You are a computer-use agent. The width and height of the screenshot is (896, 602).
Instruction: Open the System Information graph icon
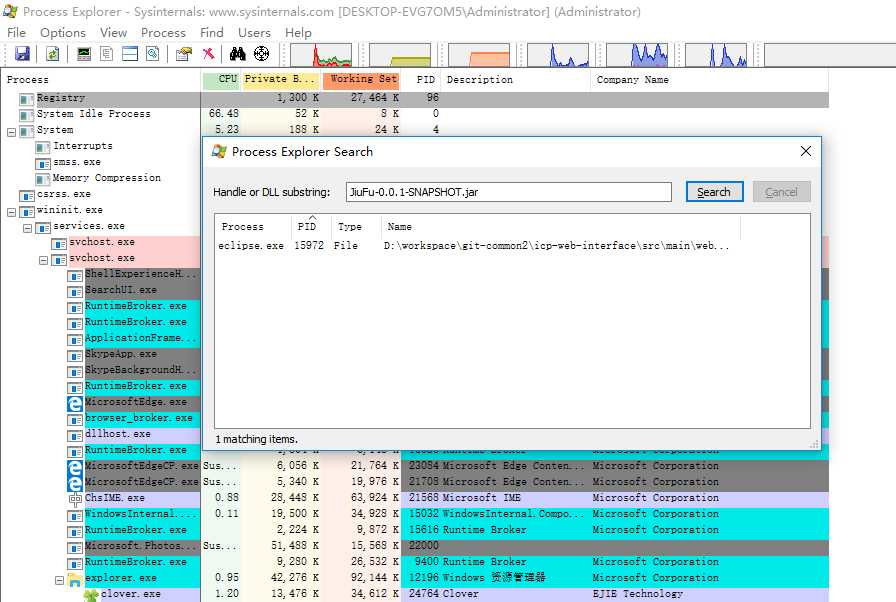pyautogui.click(x=84, y=54)
